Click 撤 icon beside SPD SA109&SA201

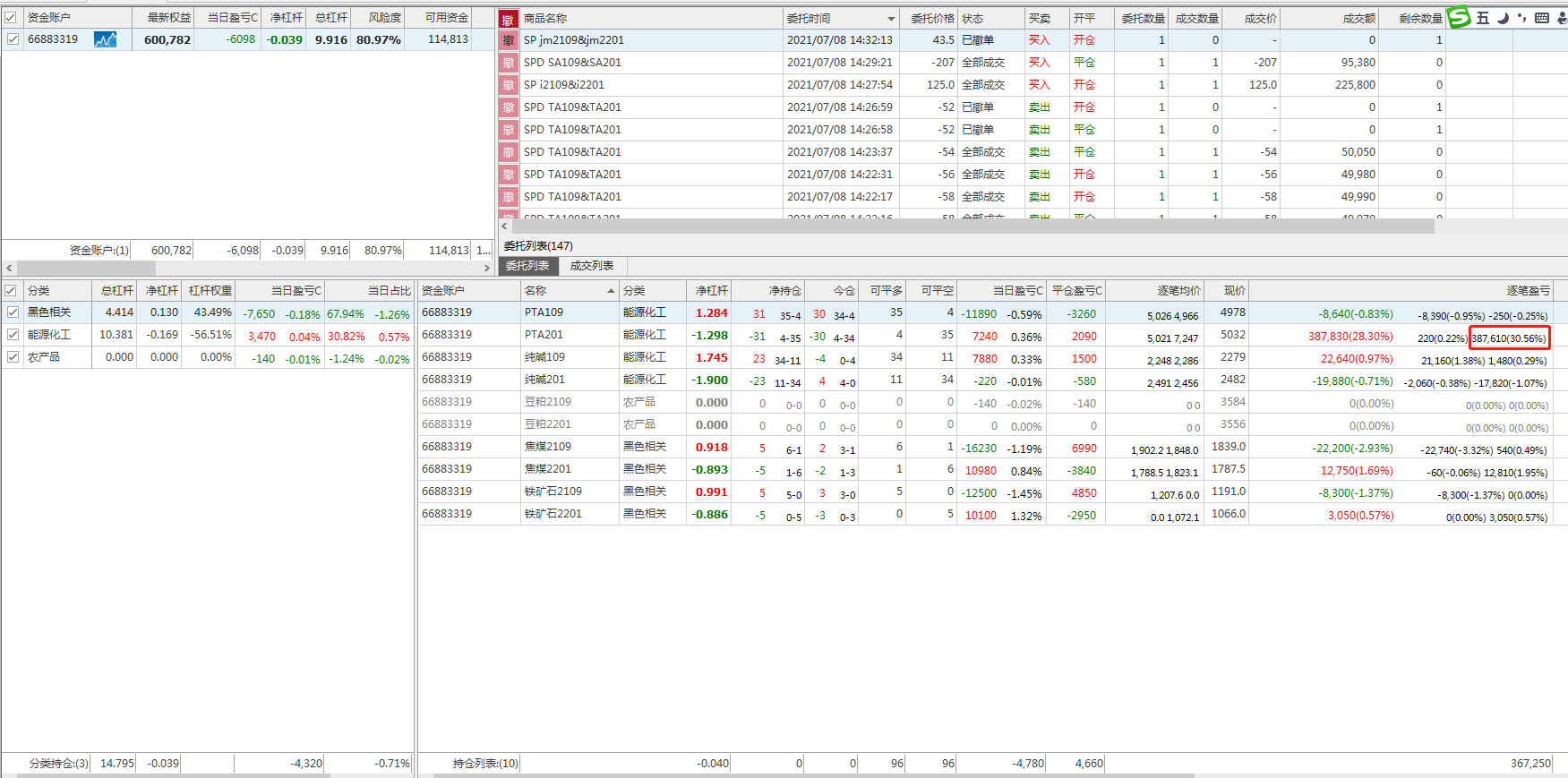tap(508, 63)
